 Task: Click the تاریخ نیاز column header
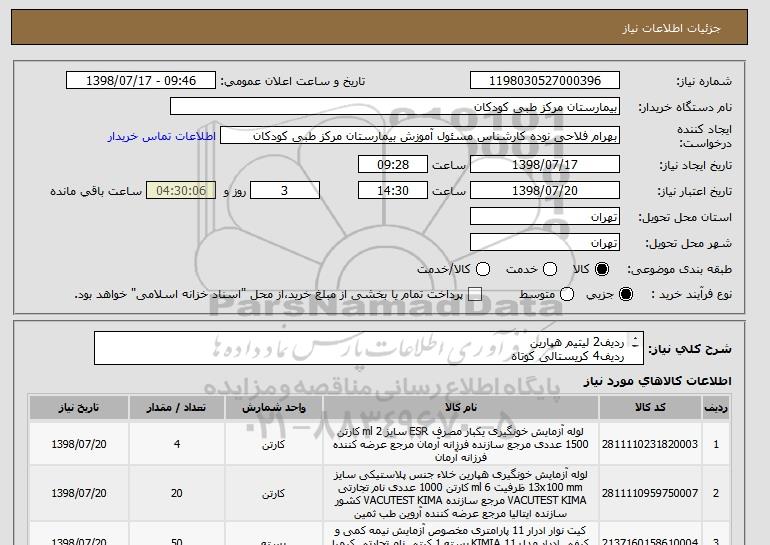click(79, 408)
